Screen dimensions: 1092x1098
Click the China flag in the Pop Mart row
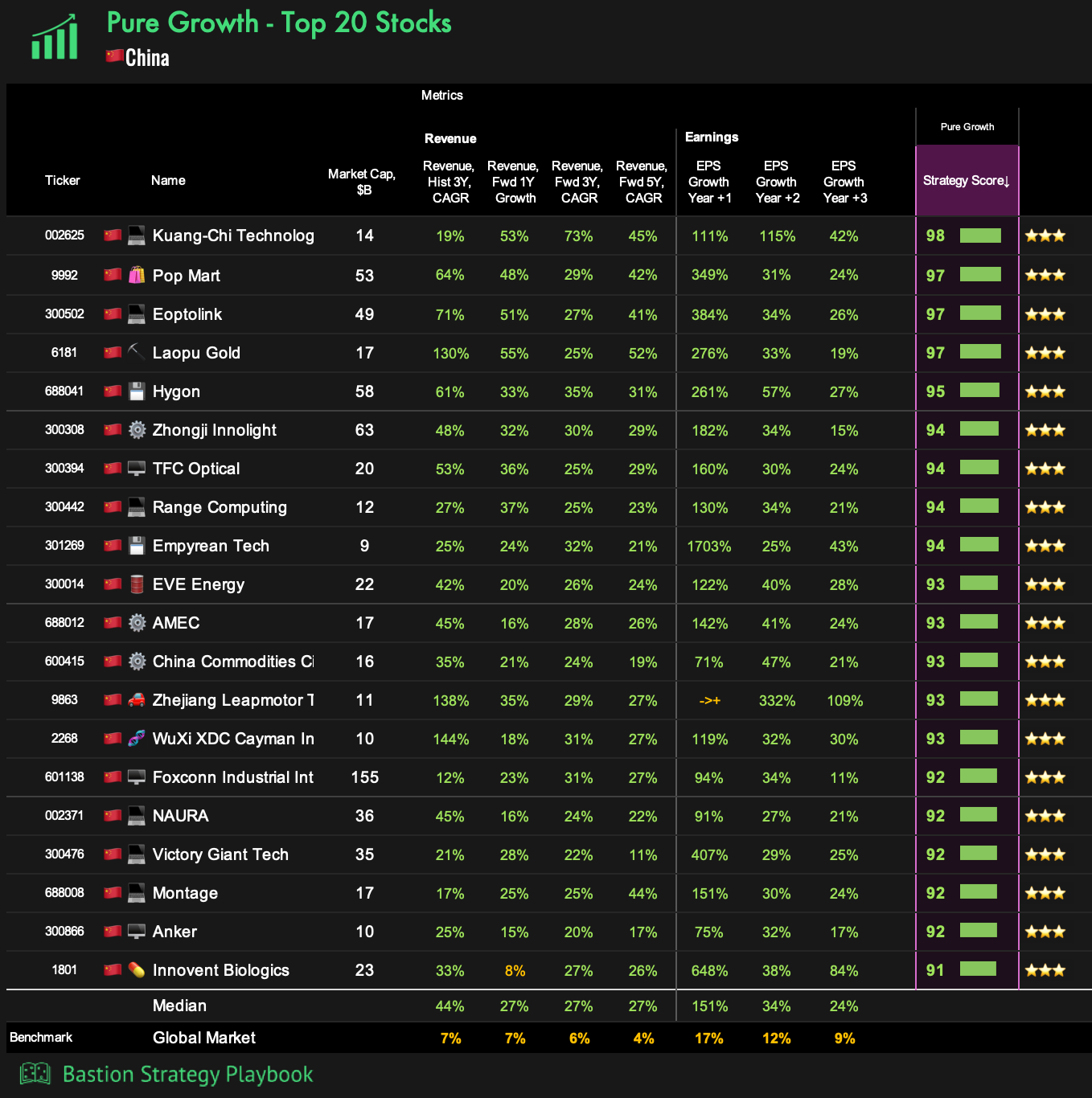point(113,275)
